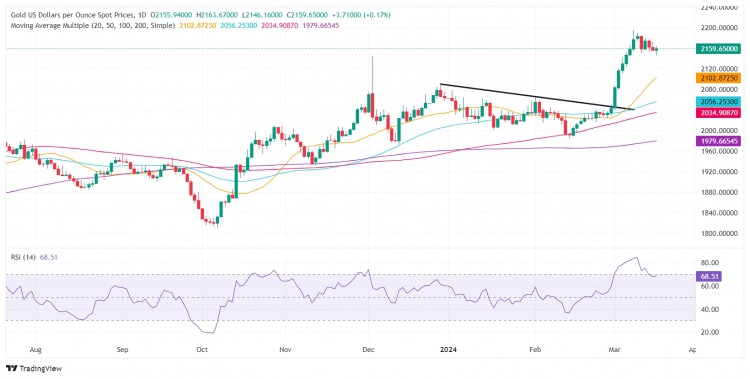
Task: Click the Aug label on time axis
Action: 35,350
